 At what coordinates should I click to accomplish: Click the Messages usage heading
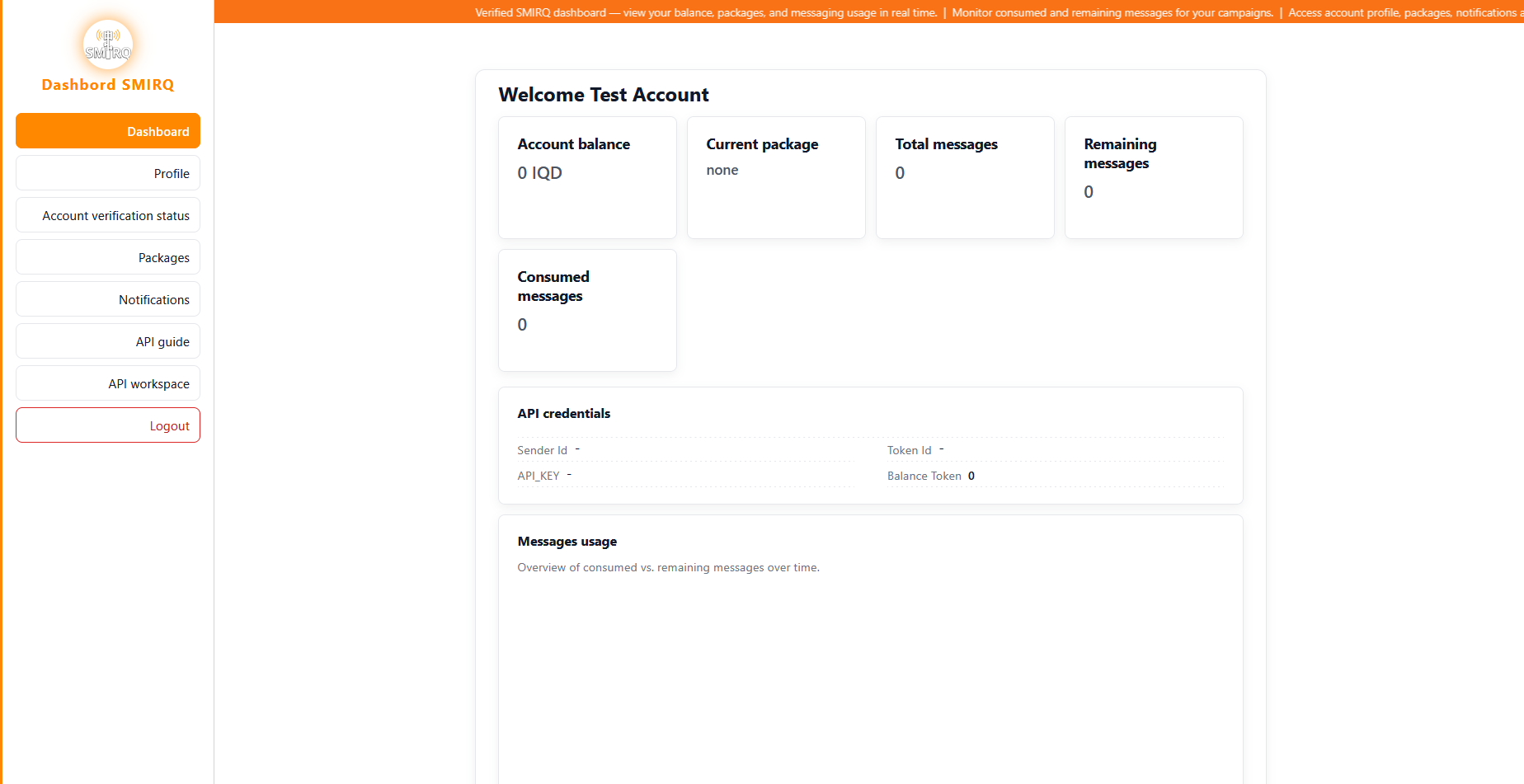point(567,541)
